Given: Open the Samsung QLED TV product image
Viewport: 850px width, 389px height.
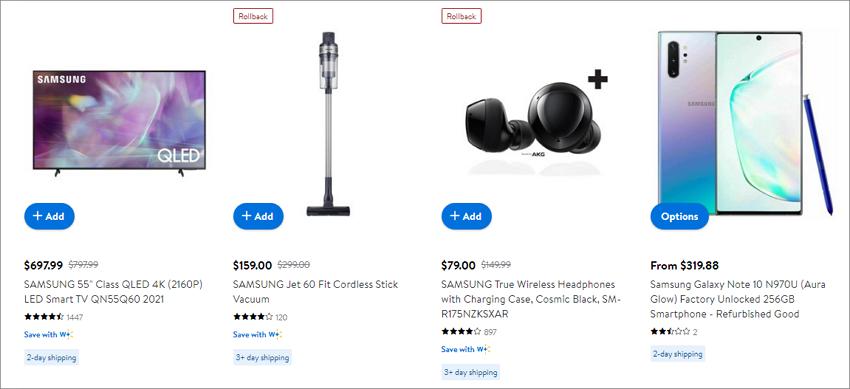Looking at the screenshot, I should [119, 124].
